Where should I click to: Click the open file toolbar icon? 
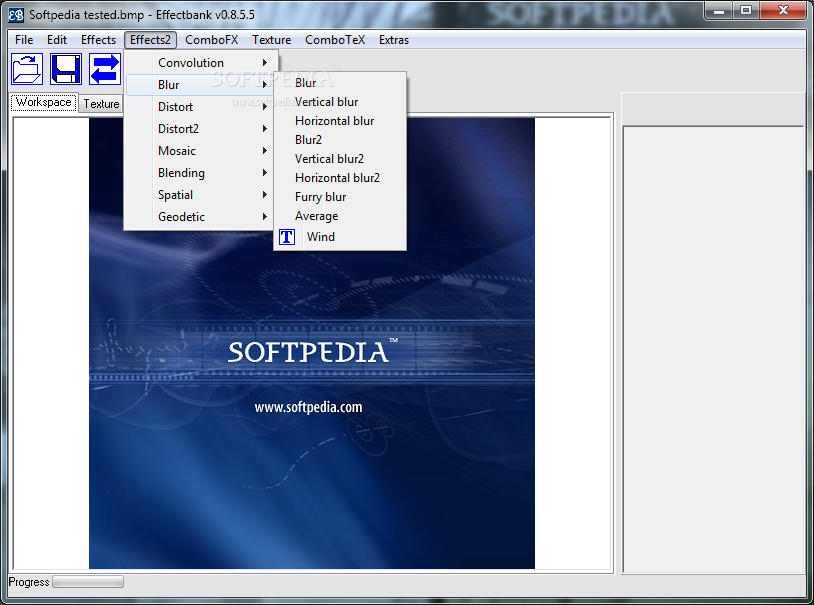[27, 69]
